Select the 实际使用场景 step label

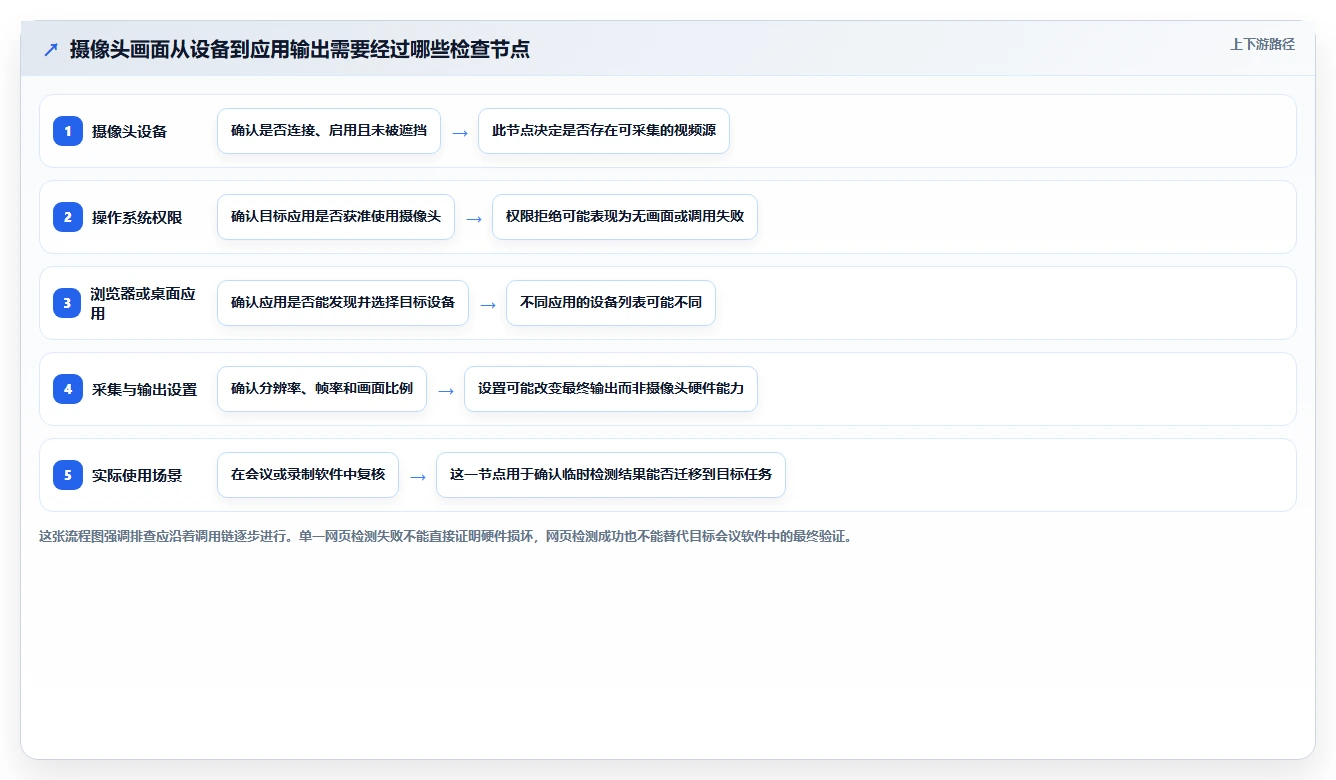(x=137, y=475)
